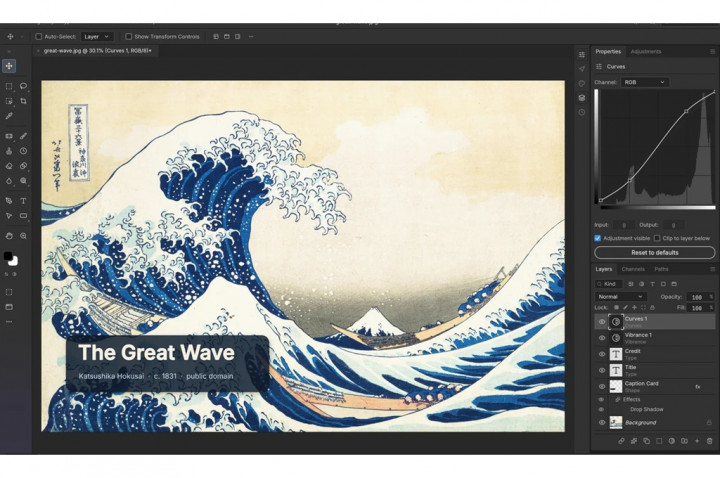Switch to the Properties tab
The image size is (720, 478).
[608, 51]
